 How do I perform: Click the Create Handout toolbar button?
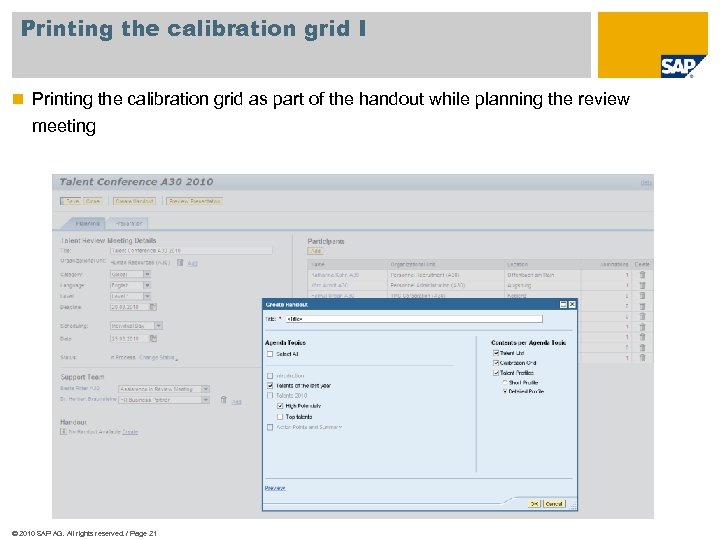[135, 201]
